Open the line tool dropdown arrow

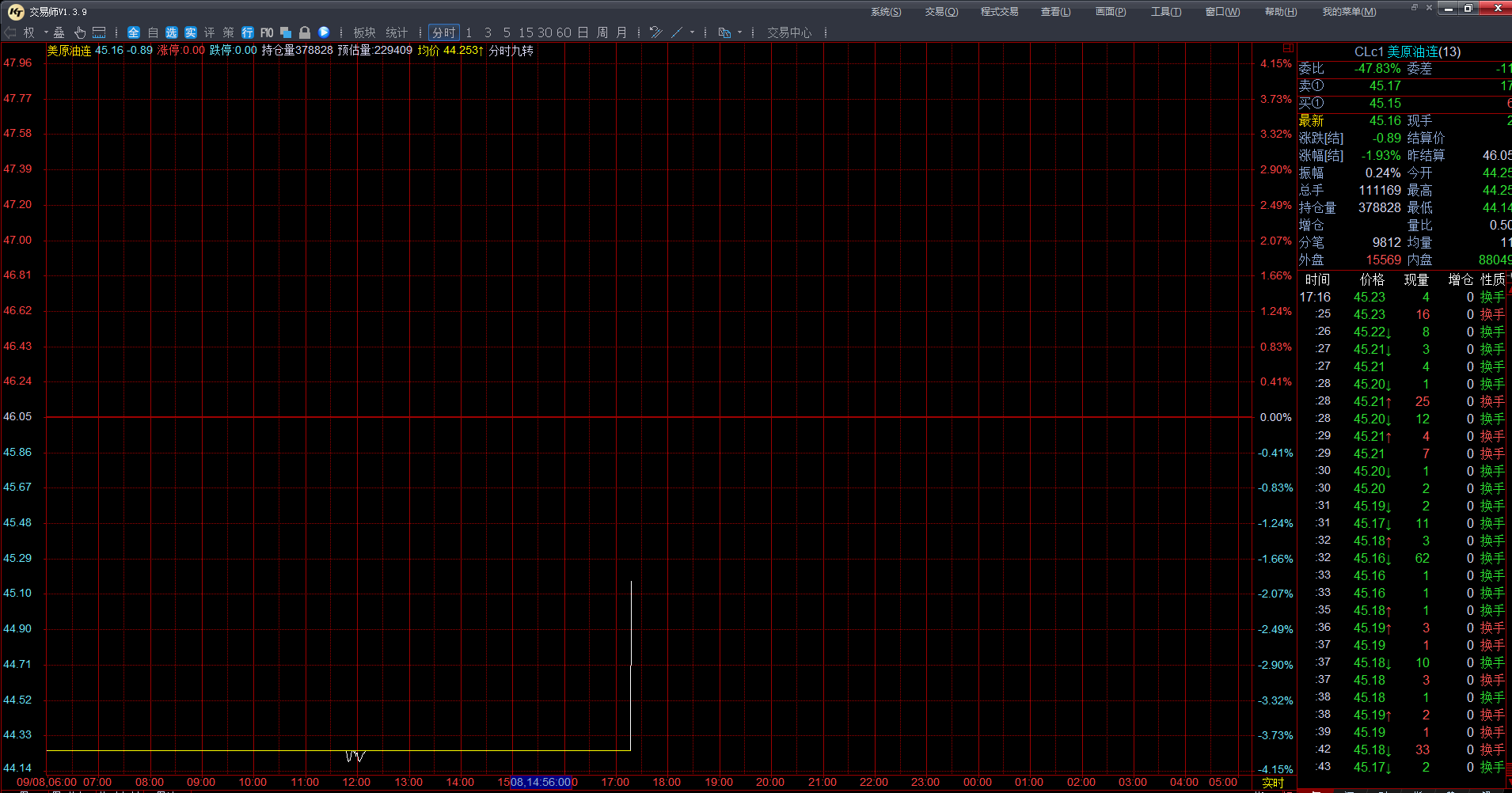692,32
